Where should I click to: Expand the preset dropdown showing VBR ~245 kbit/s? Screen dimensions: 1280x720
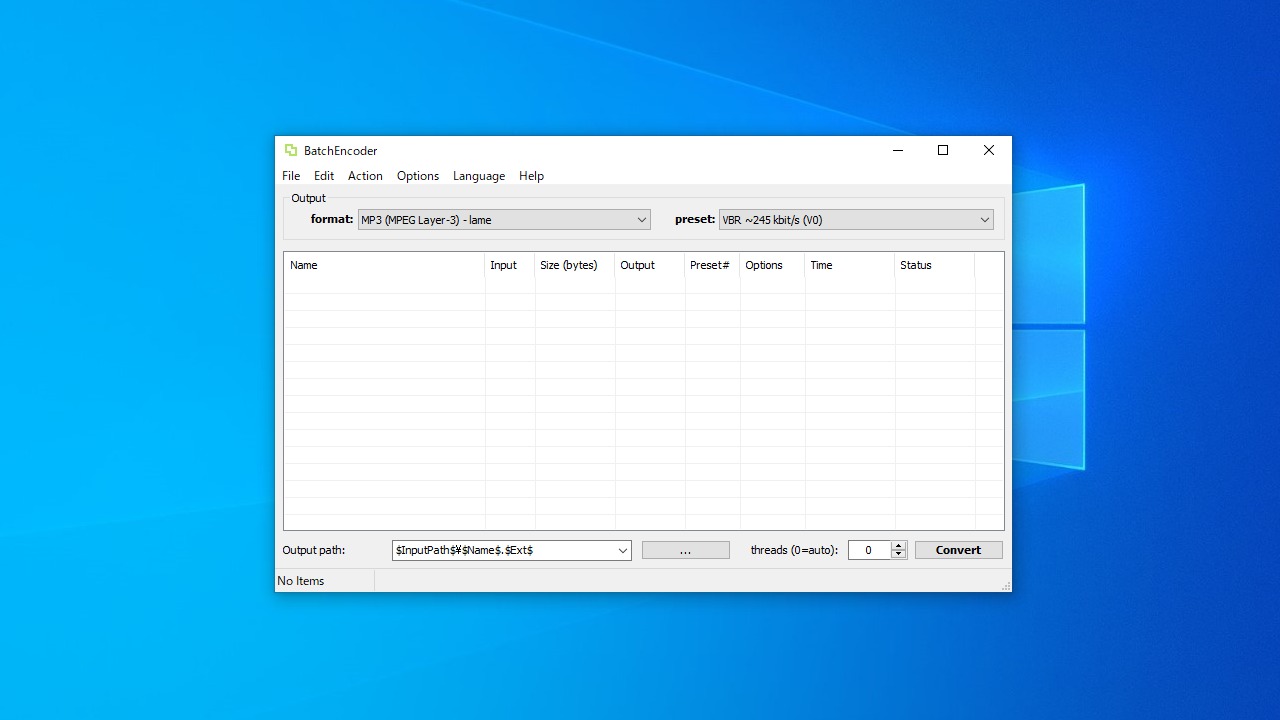[856, 220]
